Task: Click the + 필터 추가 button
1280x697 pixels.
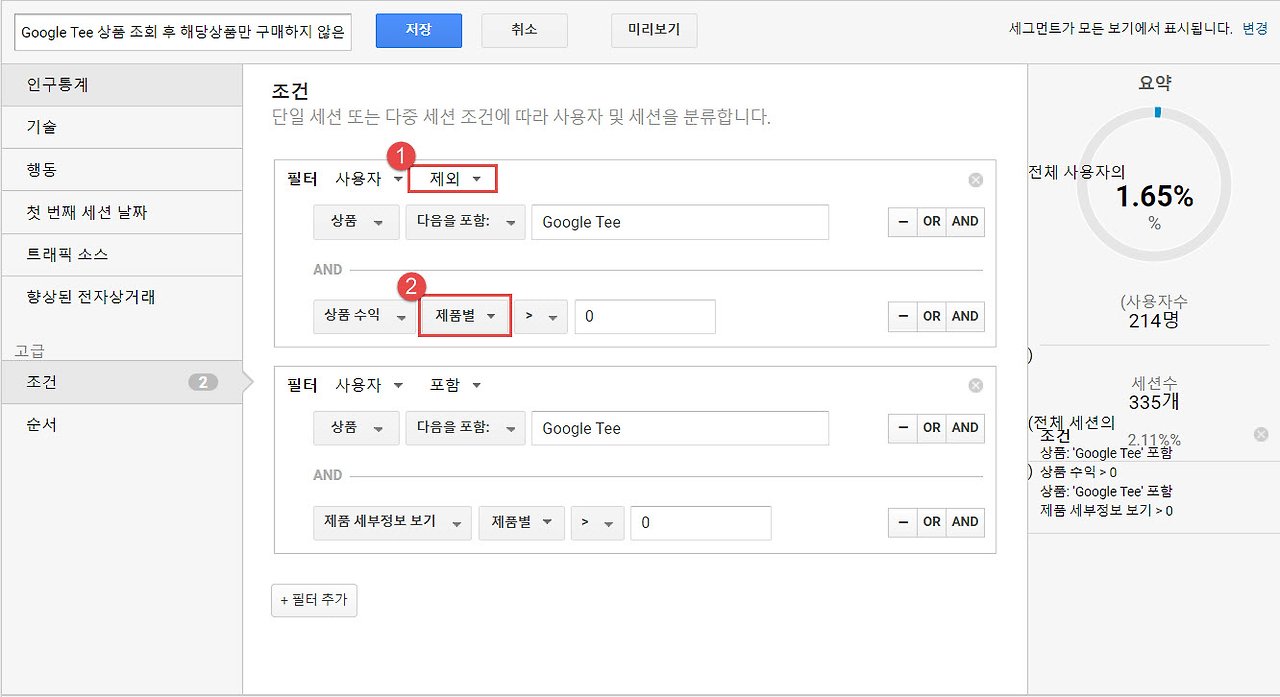Action: (314, 600)
